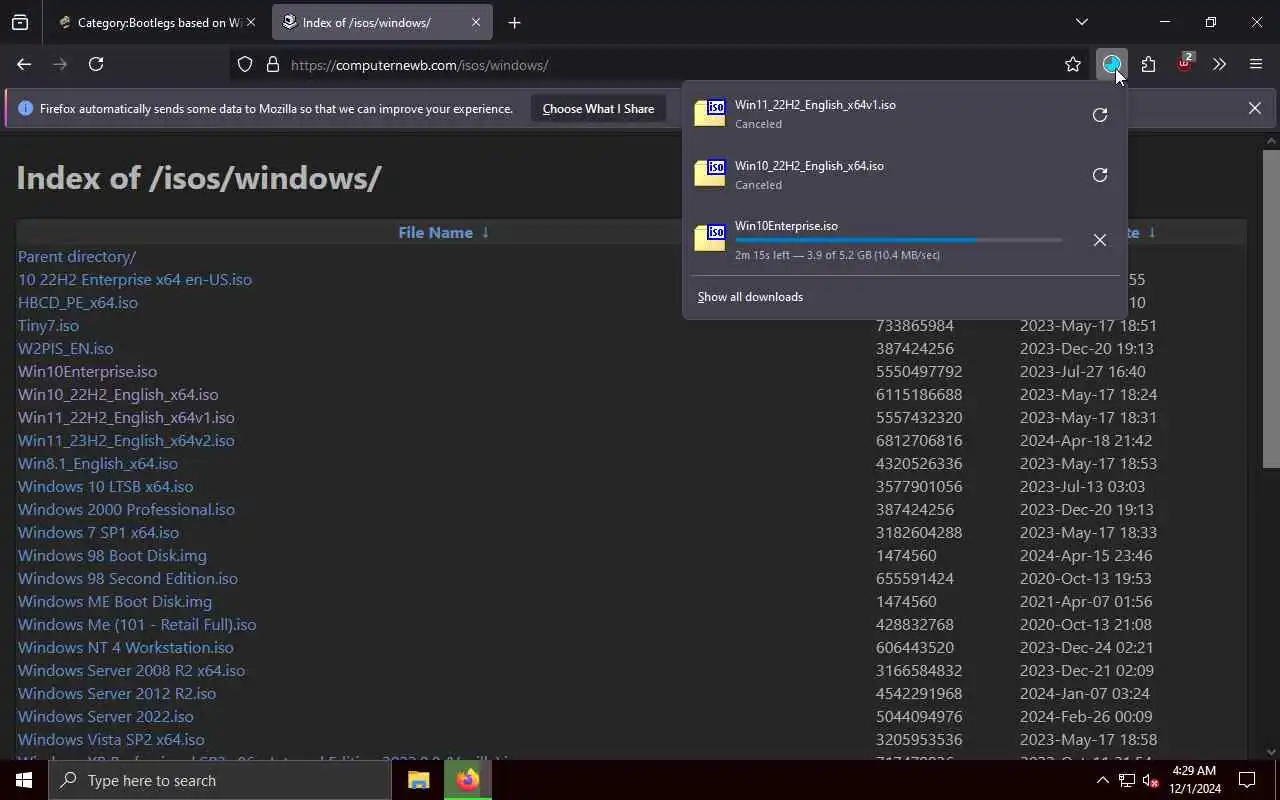The image size is (1280, 800).
Task: Download Windows ME Boot Disk.img
Action: [x=115, y=601]
